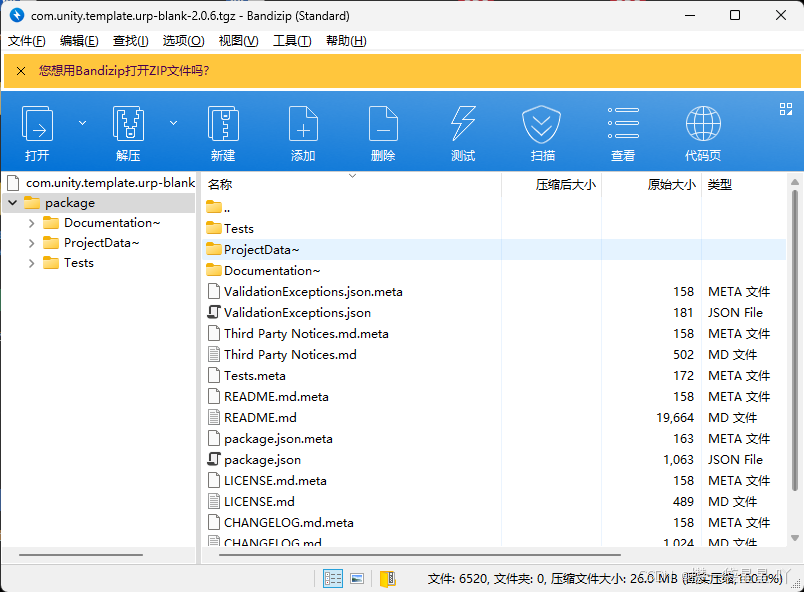Open the Edit (编辑) menu
Screen dimensions: 804x592
pos(79,40)
